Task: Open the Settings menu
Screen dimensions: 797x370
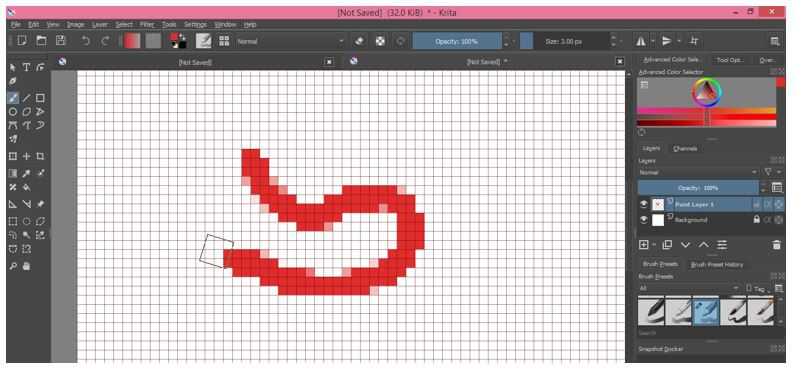Action: [x=195, y=24]
